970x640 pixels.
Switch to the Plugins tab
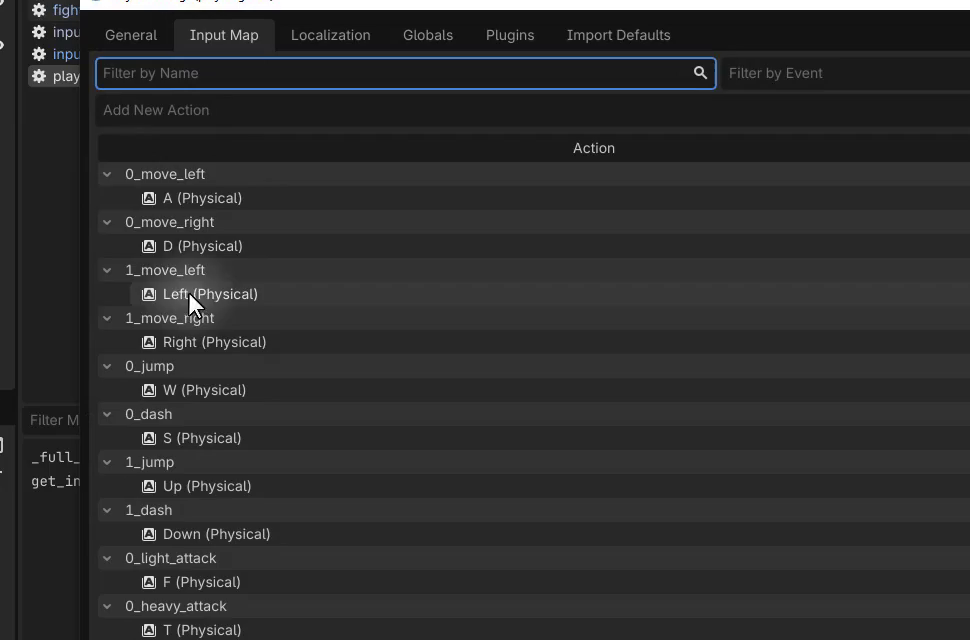pos(510,35)
